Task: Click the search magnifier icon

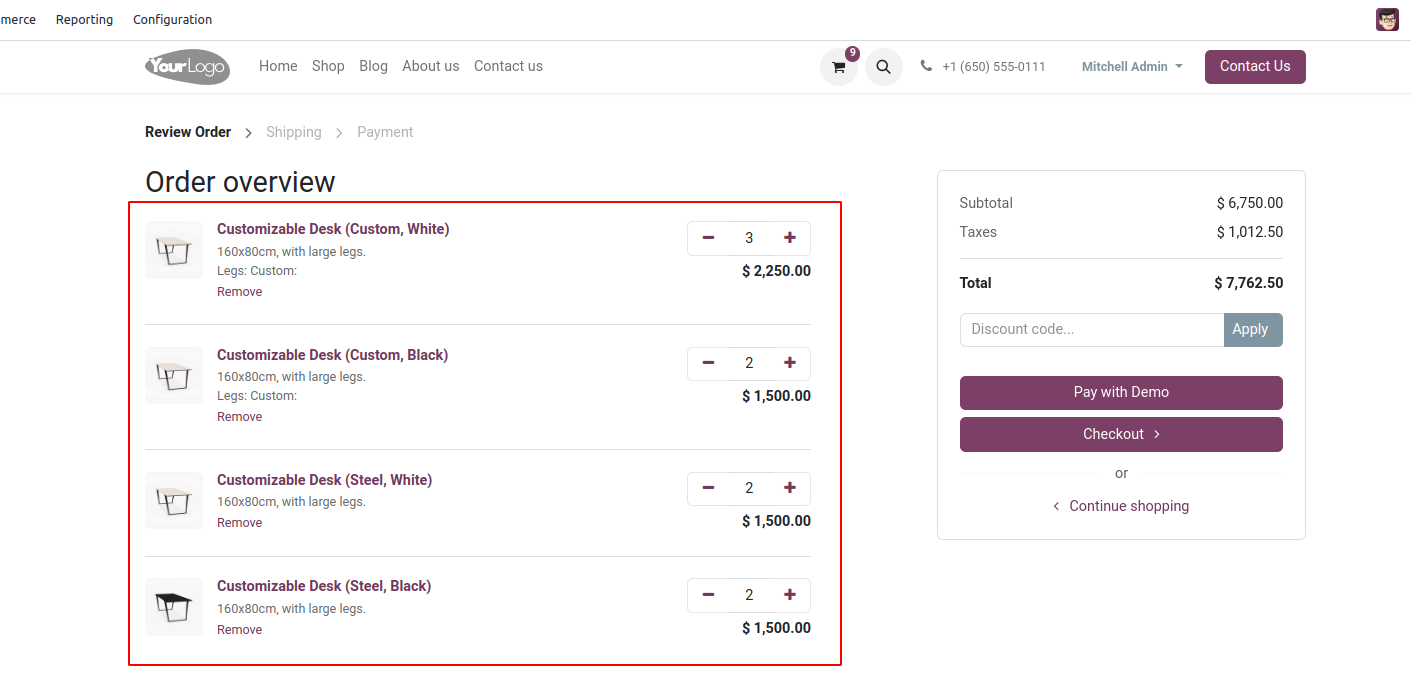Action: 883,67
